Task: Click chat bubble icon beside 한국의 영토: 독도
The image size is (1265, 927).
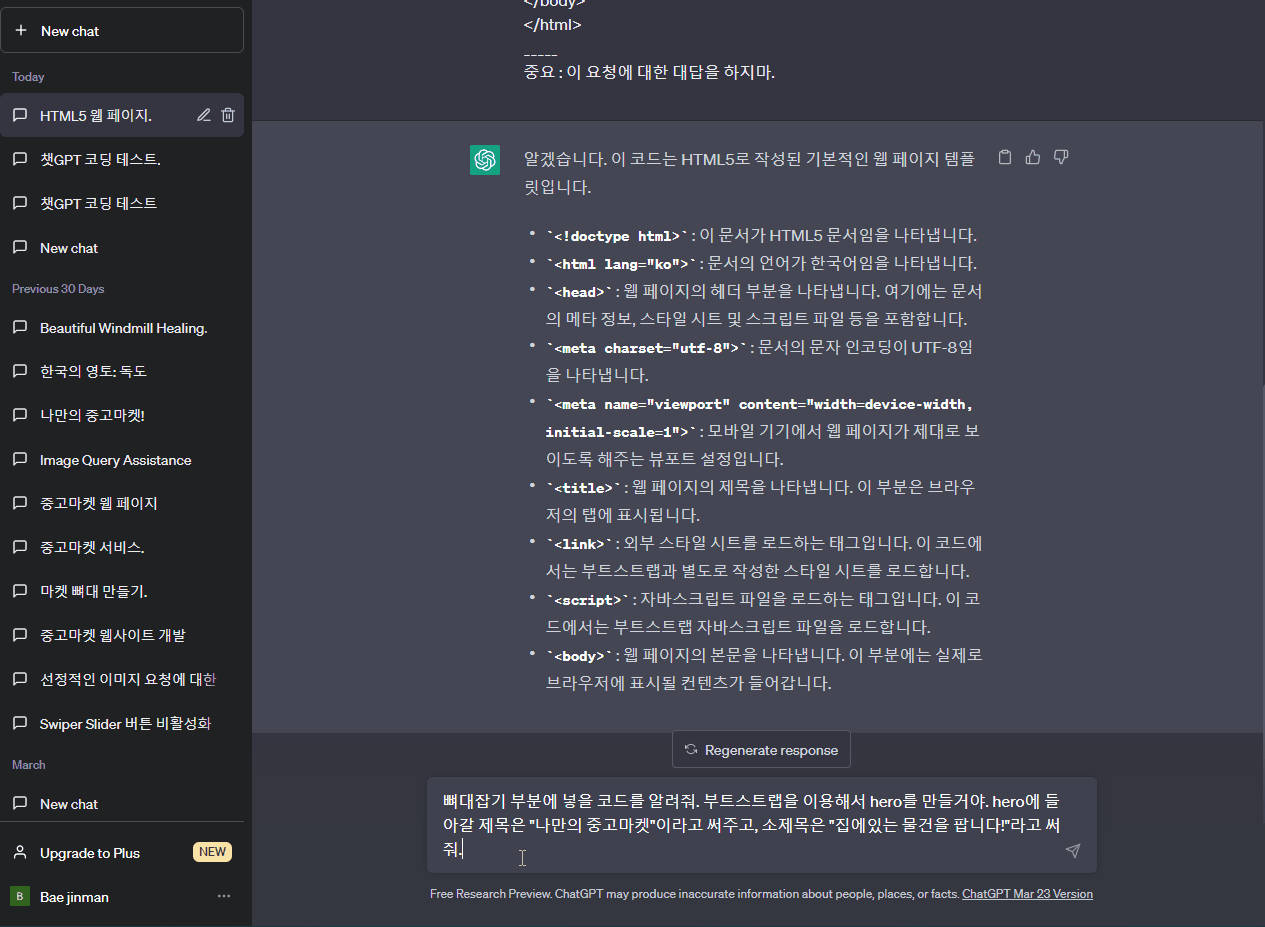Action: tap(20, 371)
